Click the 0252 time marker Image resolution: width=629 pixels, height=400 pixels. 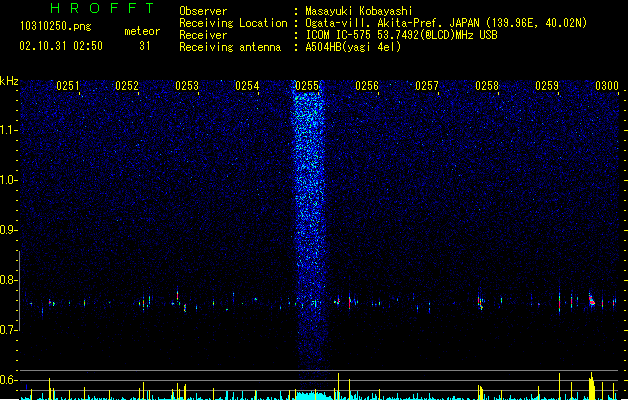tap(127, 85)
